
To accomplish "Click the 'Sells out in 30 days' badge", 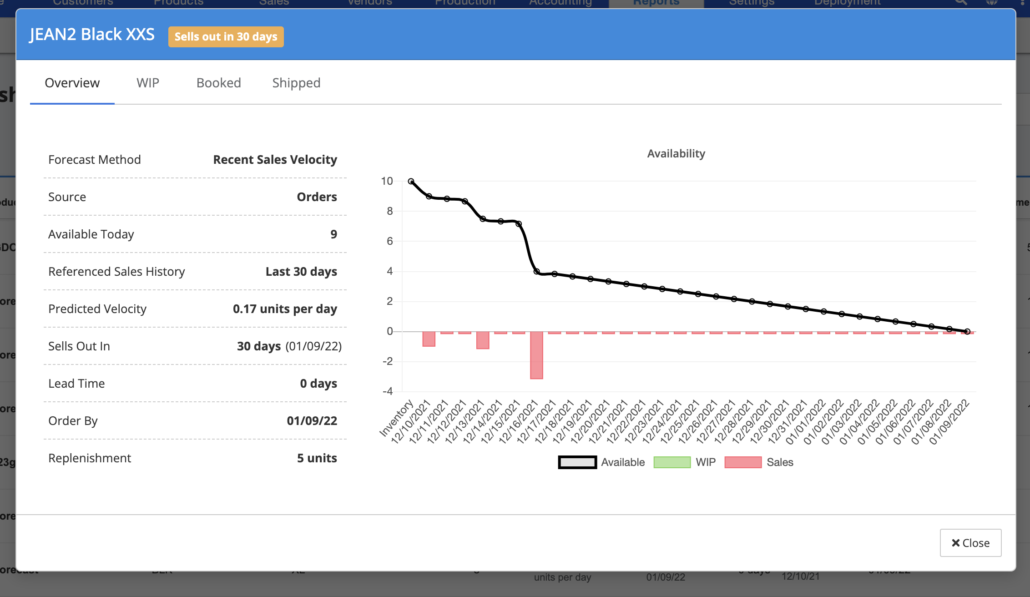I will pos(225,36).
